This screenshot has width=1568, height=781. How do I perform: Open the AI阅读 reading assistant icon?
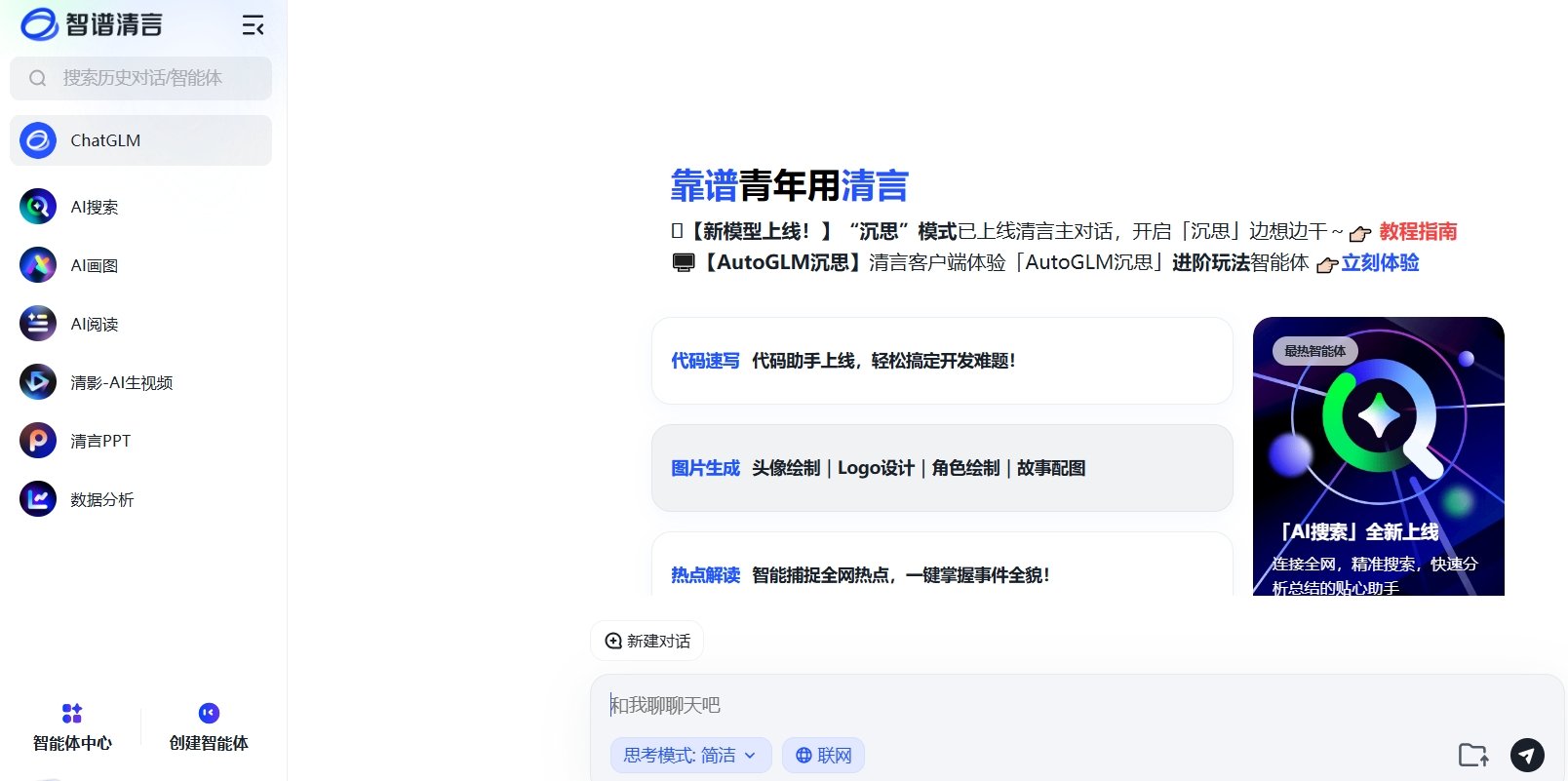(x=38, y=324)
